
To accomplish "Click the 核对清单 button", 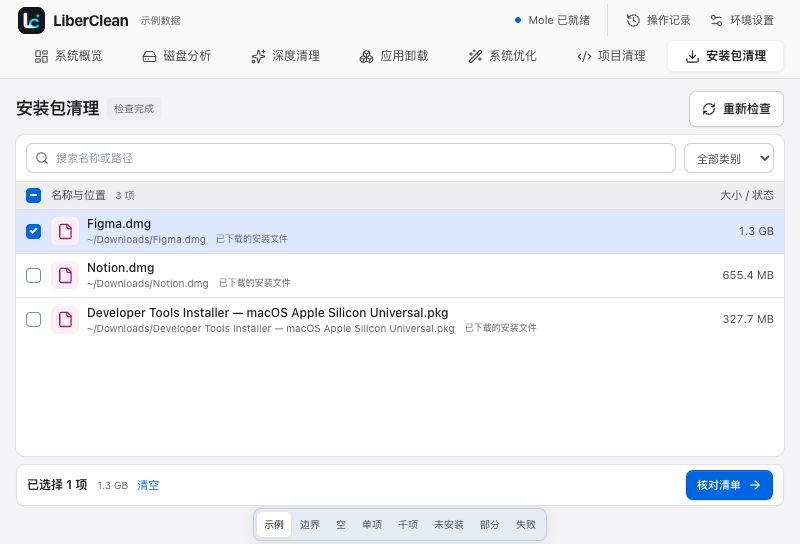I will click(x=729, y=485).
